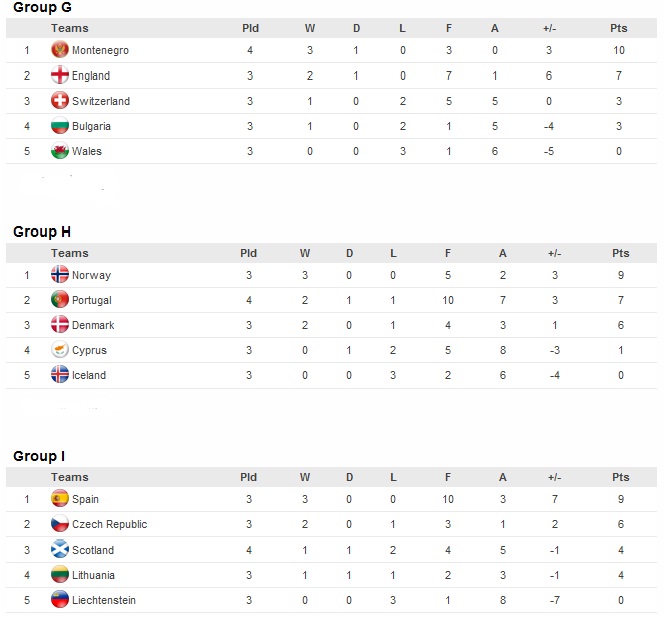Screen dimensions: 665x617
Task: Click the Iceland flag icon
Action: [x=60, y=374]
